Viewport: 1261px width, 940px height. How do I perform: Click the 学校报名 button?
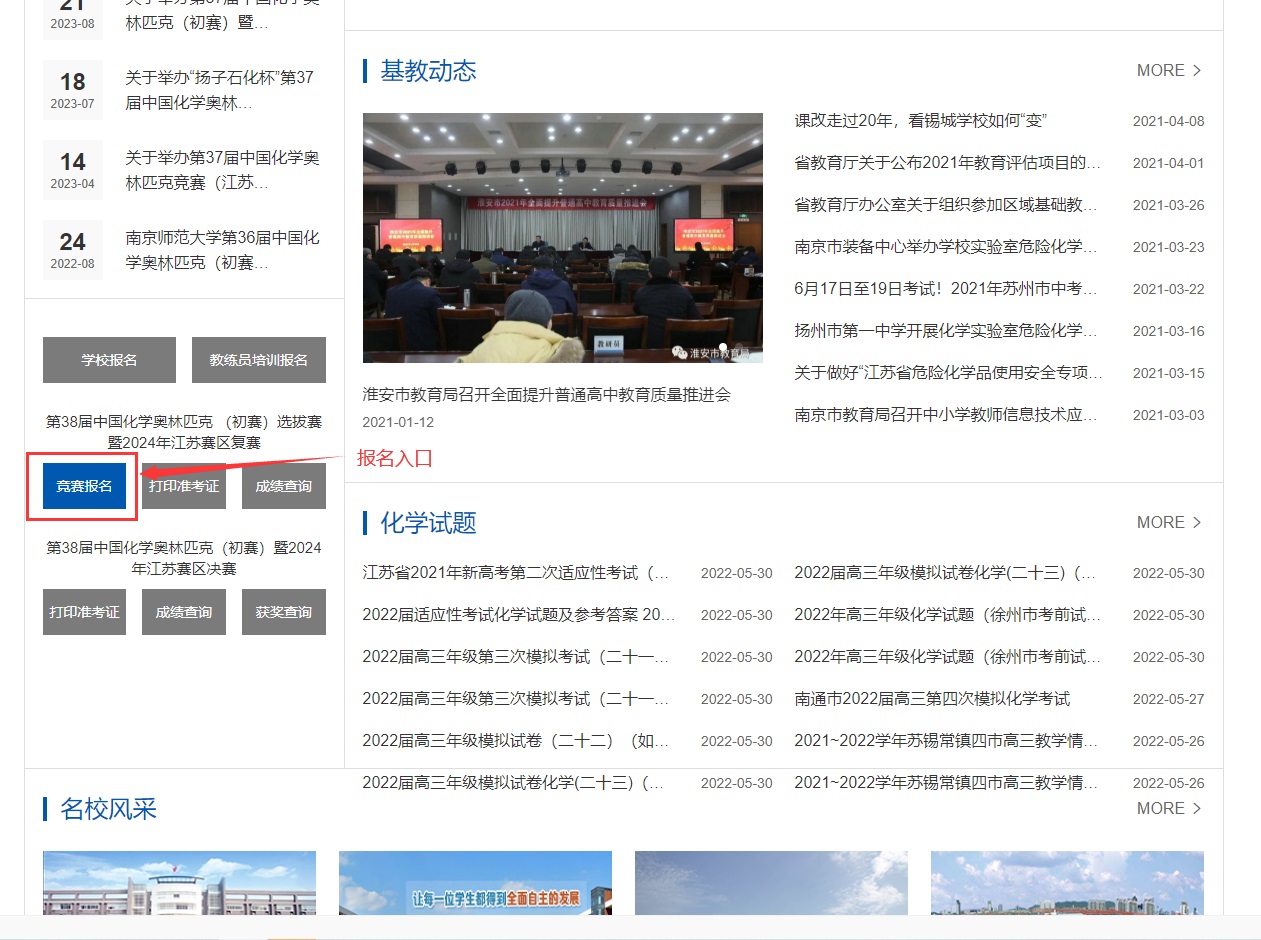tap(109, 360)
